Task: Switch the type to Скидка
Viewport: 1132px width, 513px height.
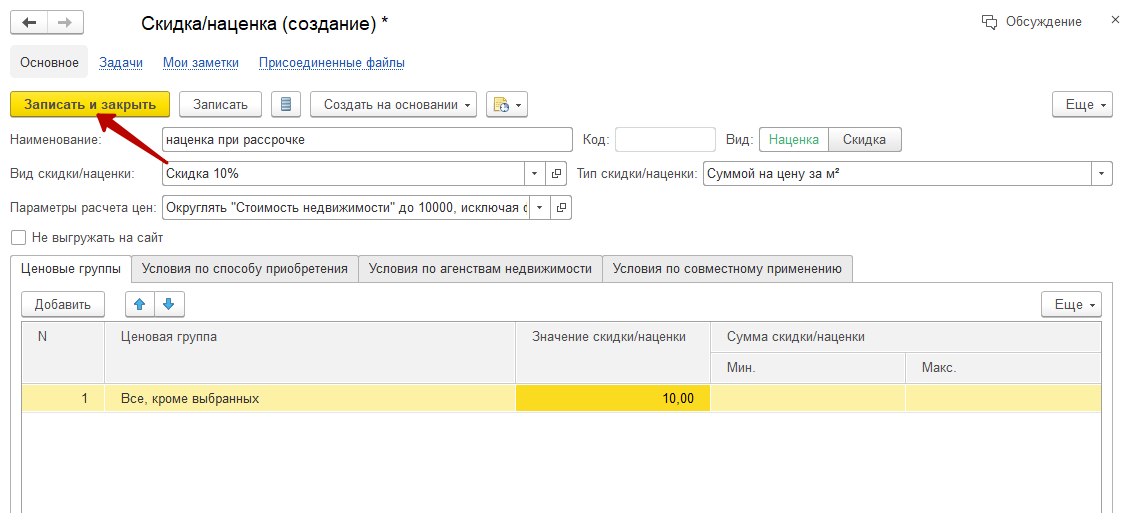Action: 864,140
